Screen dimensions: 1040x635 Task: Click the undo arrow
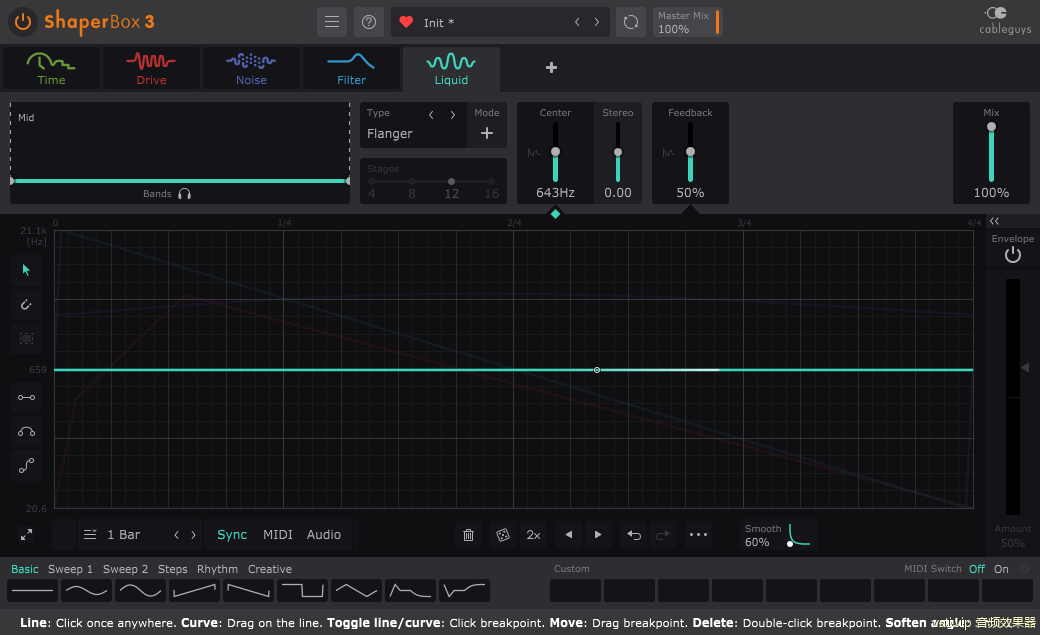point(634,535)
